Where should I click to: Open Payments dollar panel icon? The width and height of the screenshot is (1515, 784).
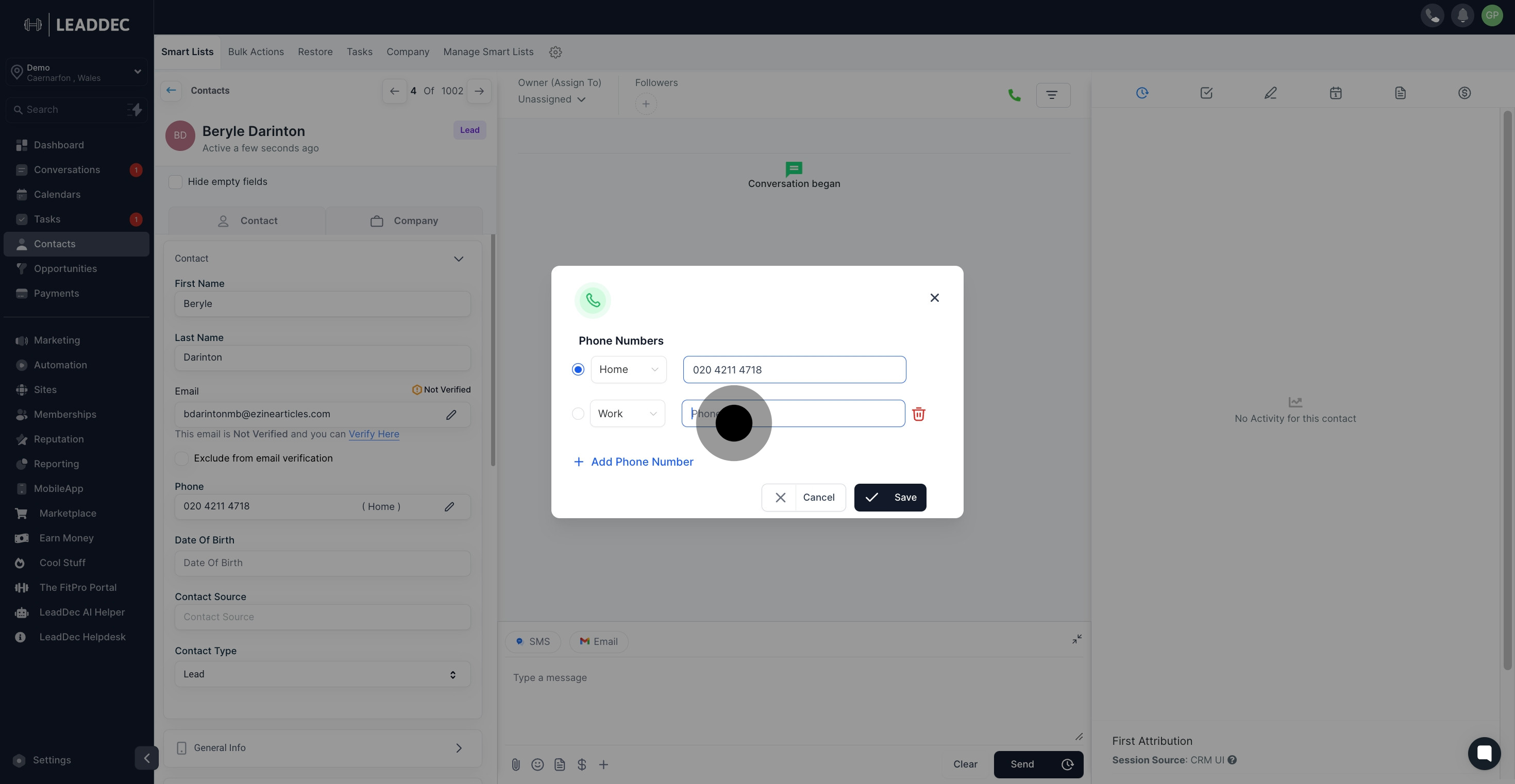click(1464, 93)
